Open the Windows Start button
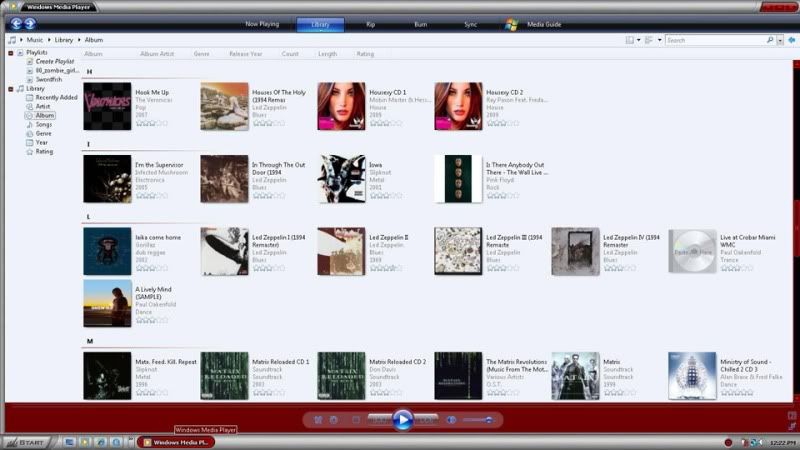The image size is (800, 450). [x=27, y=442]
